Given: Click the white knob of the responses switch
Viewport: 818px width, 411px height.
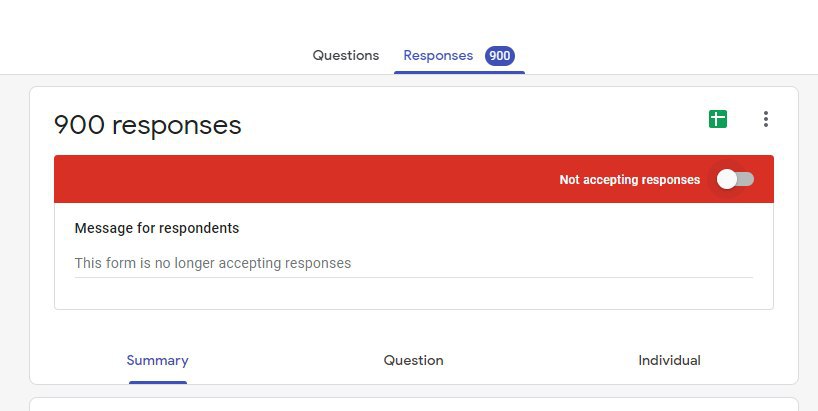Looking at the screenshot, I should [726, 179].
